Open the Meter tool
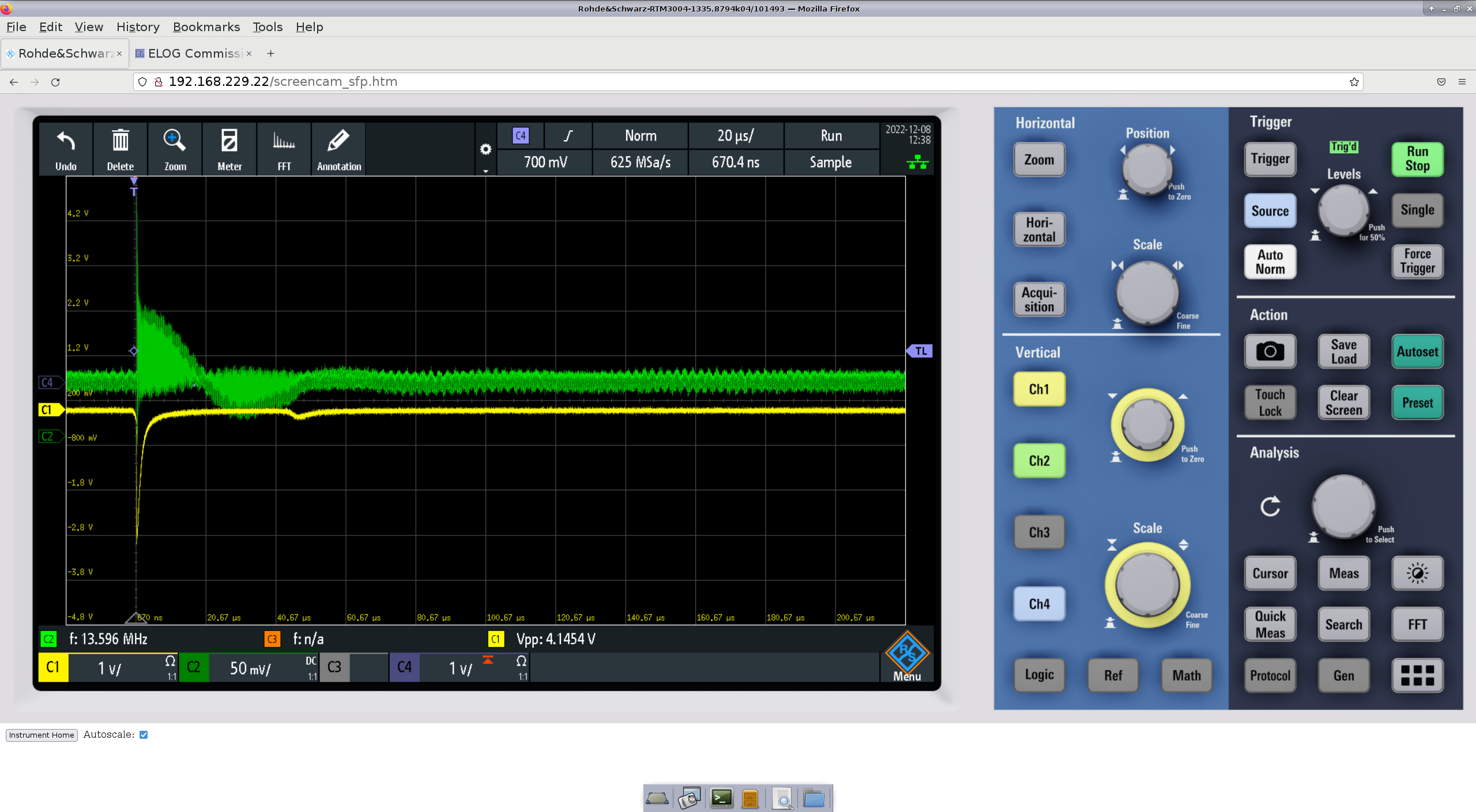 coord(229,149)
